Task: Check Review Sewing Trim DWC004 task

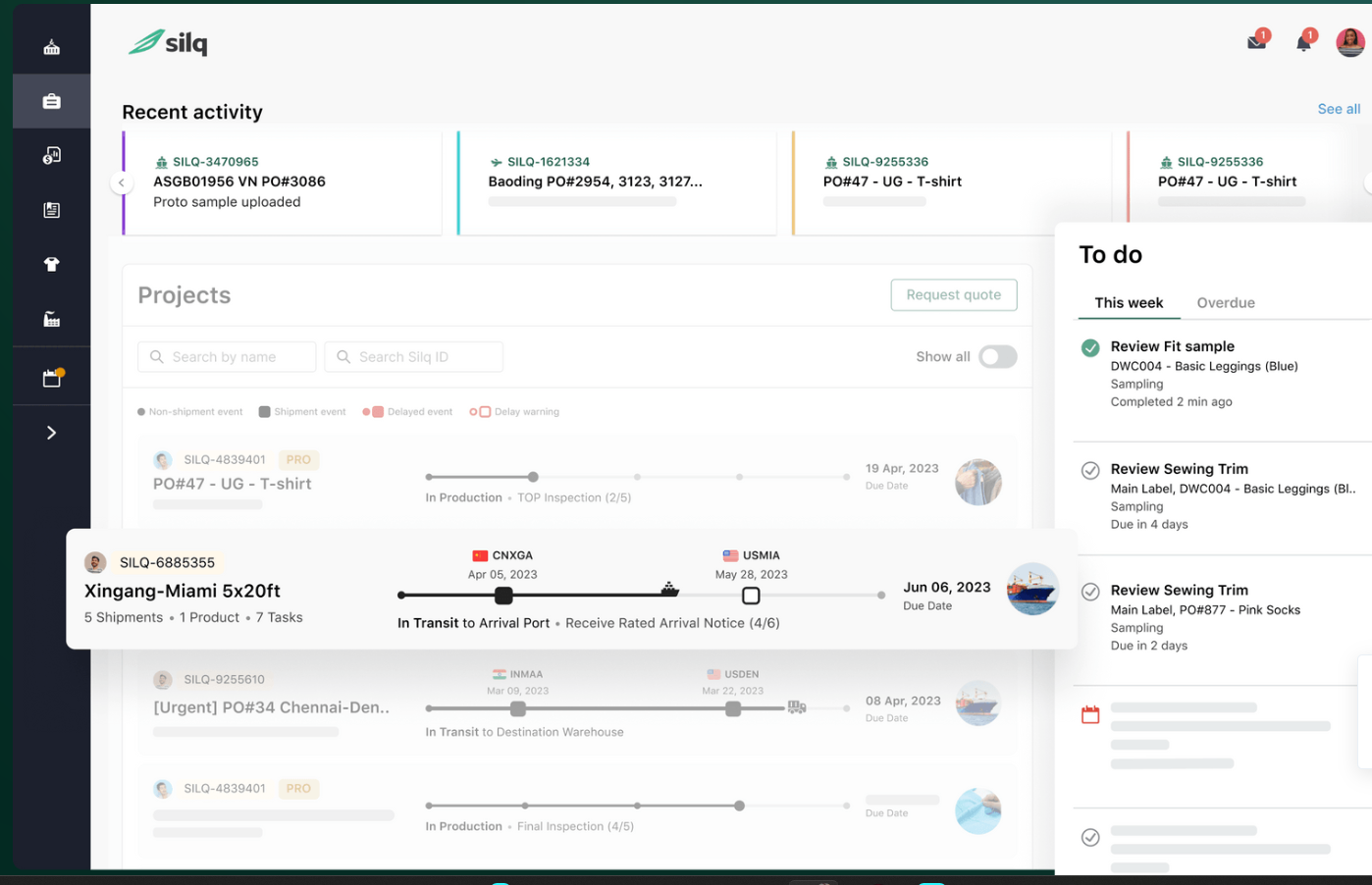Action: [x=1090, y=470]
